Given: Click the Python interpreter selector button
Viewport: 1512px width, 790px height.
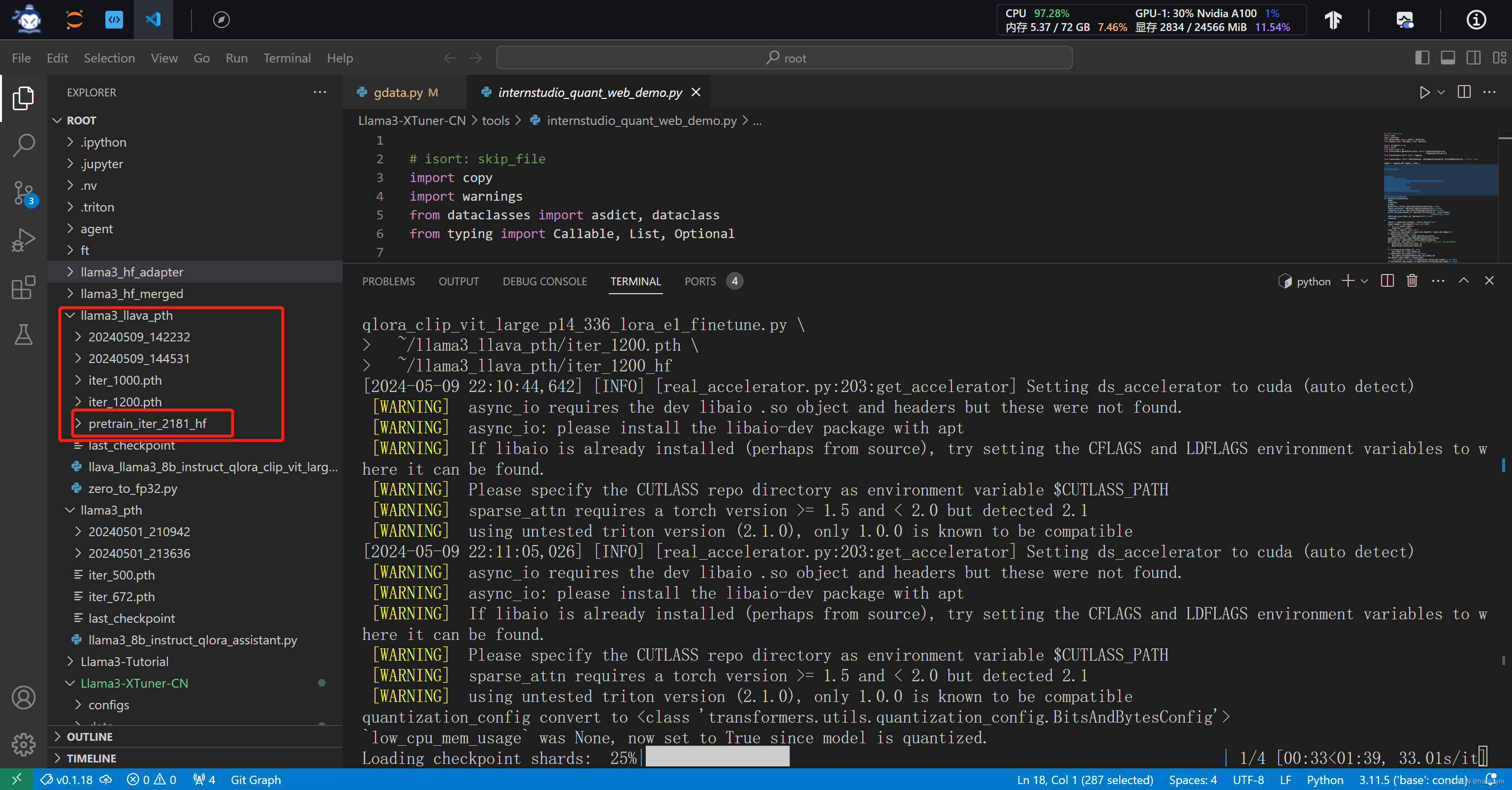Looking at the screenshot, I should coord(1401,779).
